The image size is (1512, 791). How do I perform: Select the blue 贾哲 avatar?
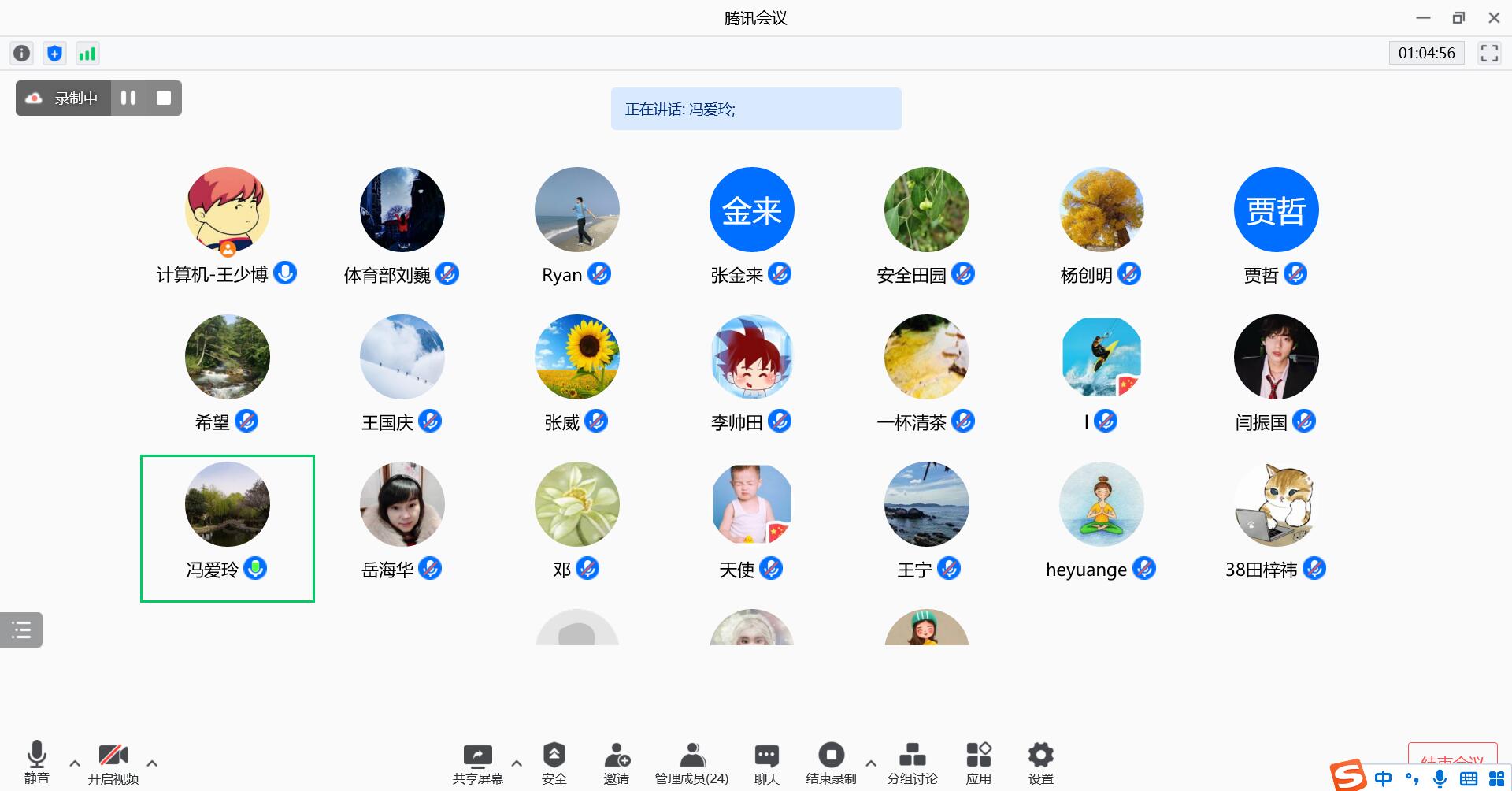[1277, 210]
